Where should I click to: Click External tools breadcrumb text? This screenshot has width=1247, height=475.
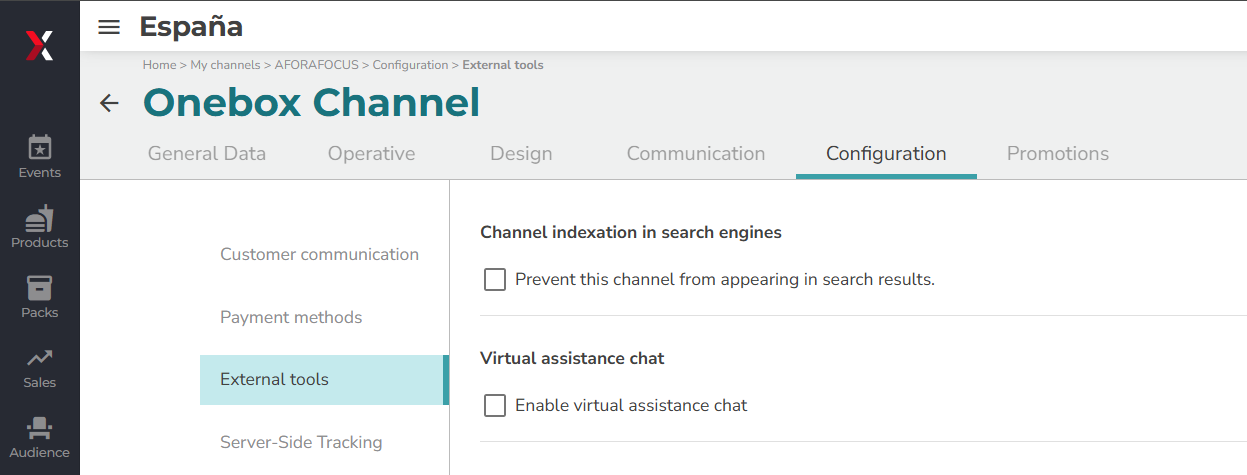pos(503,65)
